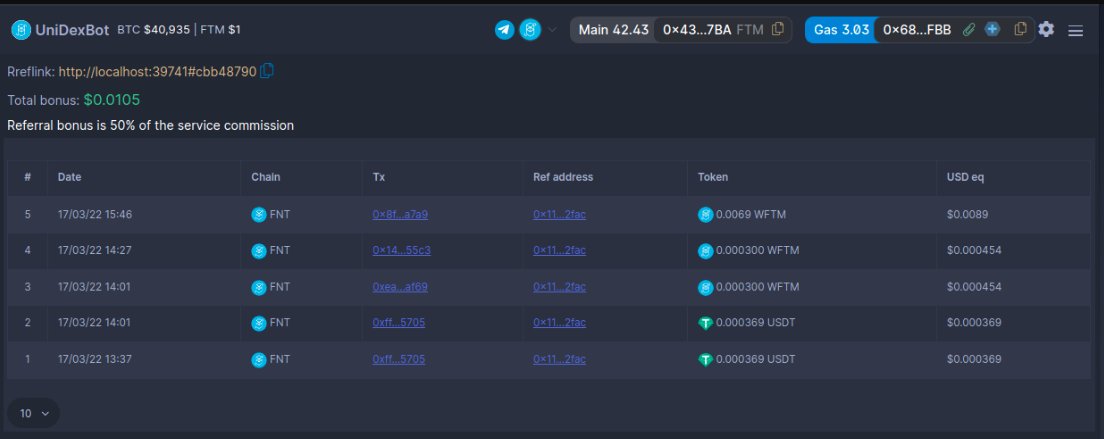1104x439 pixels.
Task: Click the Main address 0x43...7BA text
Action: 697,30
